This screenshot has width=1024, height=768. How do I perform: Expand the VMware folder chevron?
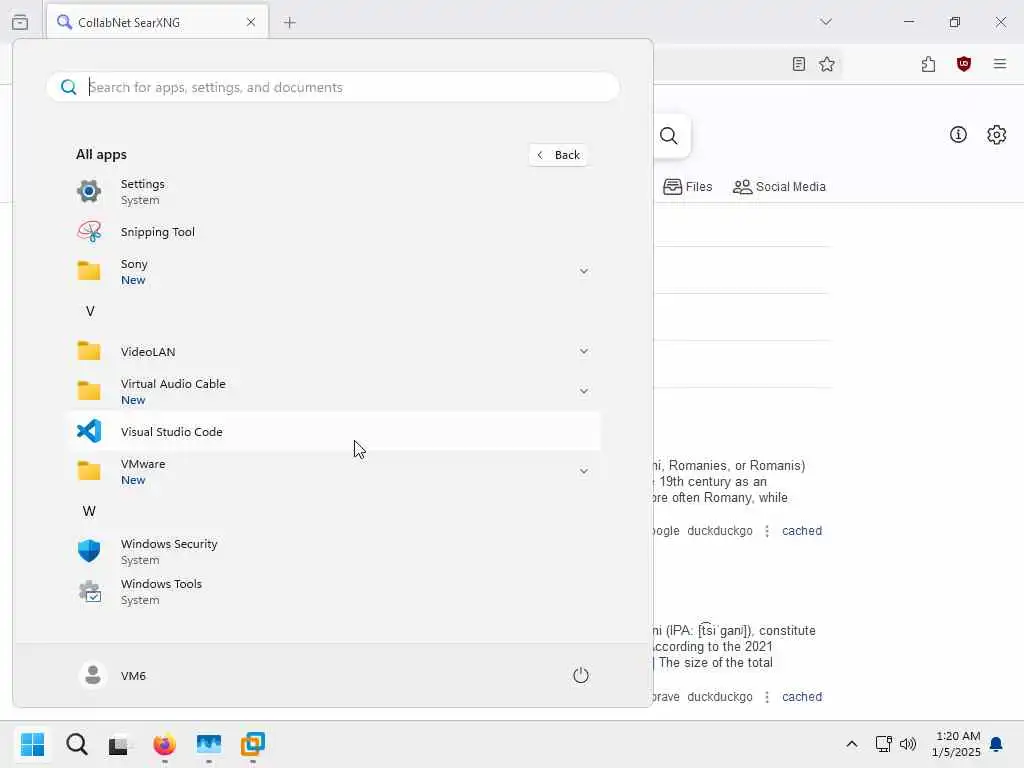pos(583,471)
